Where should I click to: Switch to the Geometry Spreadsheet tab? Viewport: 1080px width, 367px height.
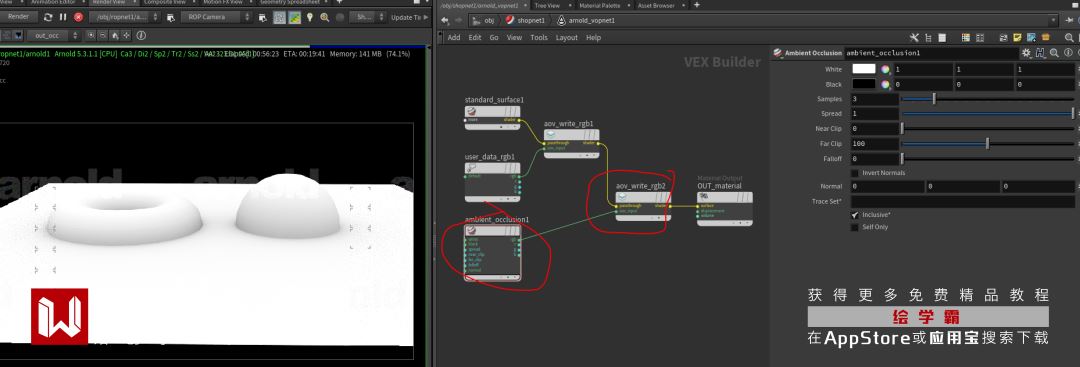[x=290, y=3]
